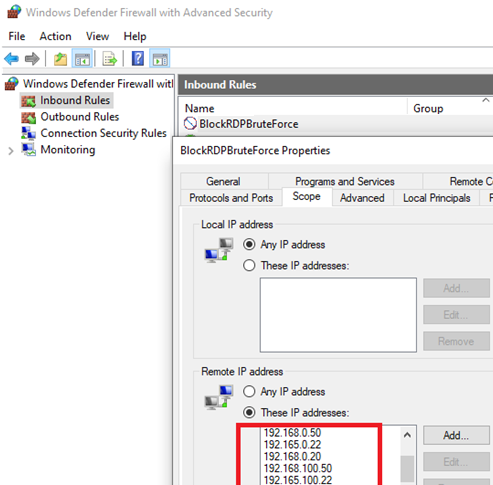Click the Back arrow toolbar icon
This screenshot has height=485, width=493.
(x=11, y=59)
